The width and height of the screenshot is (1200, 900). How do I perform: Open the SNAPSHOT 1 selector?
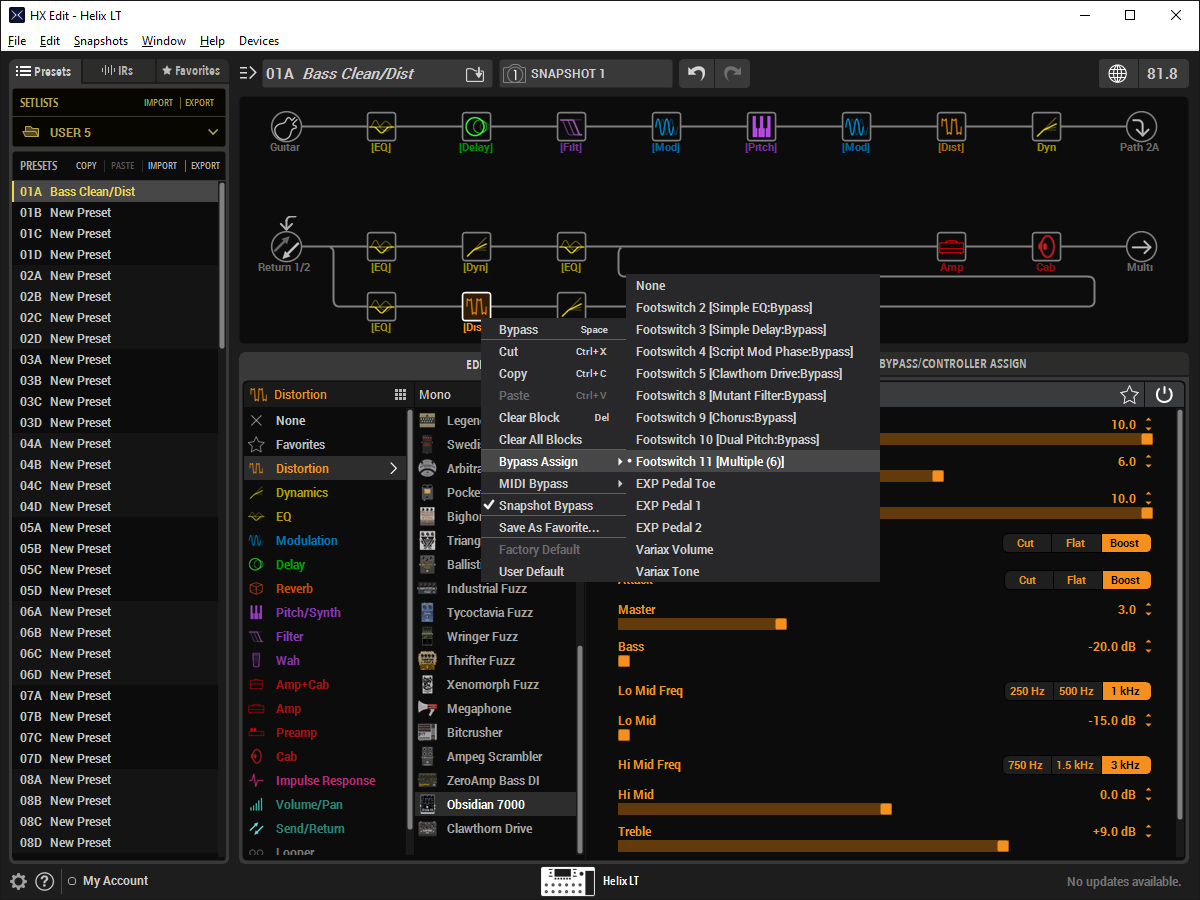586,74
